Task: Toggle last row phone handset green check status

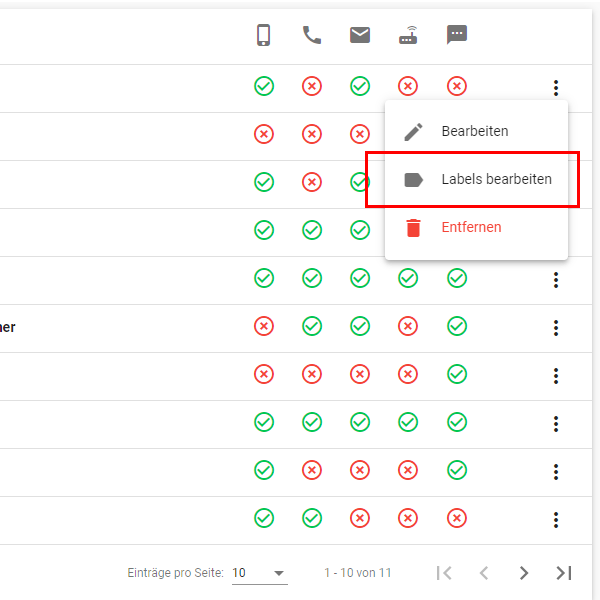Action: pos(312,518)
